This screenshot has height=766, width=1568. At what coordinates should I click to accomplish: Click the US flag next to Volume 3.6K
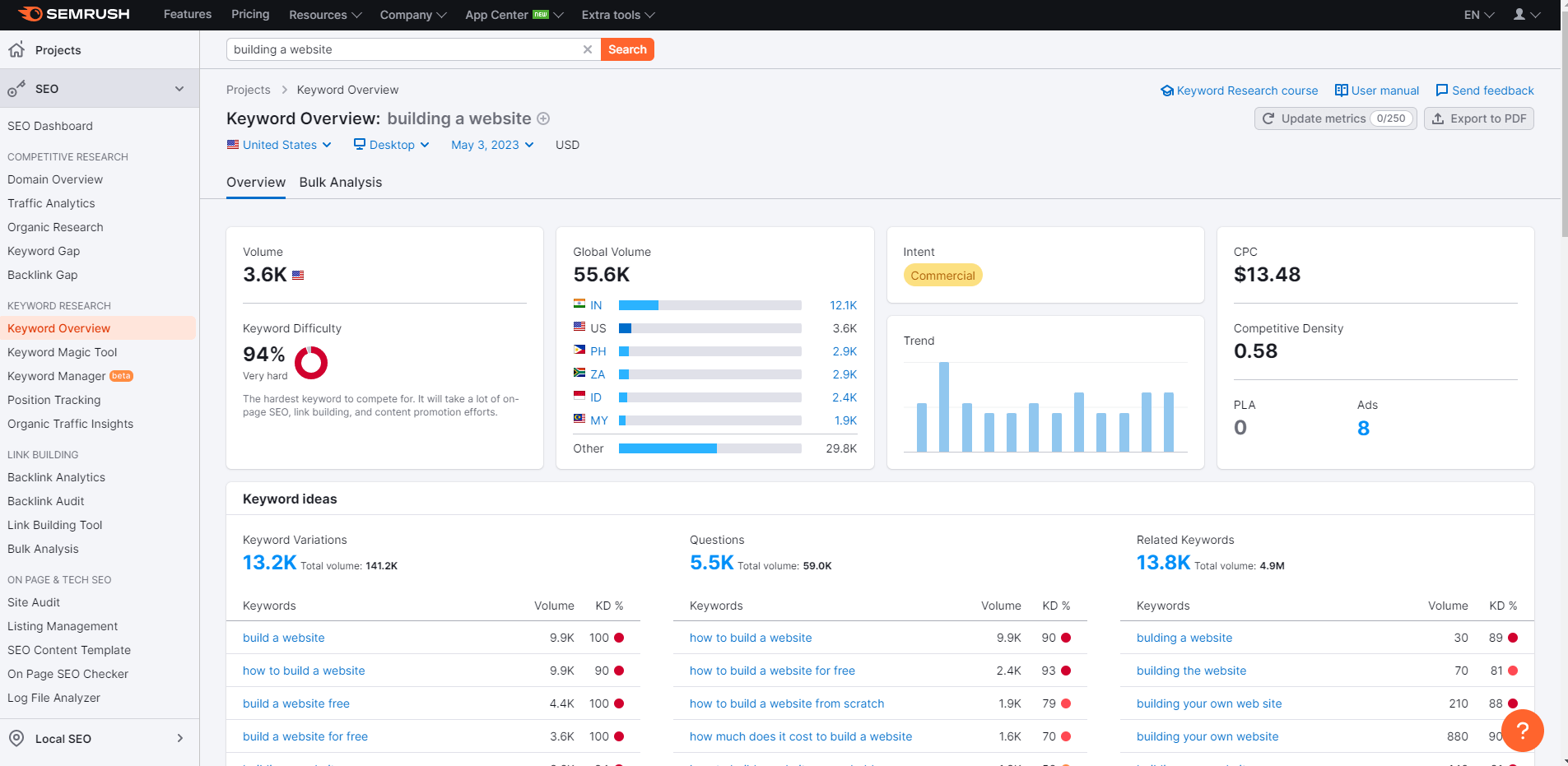click(298, 275)
